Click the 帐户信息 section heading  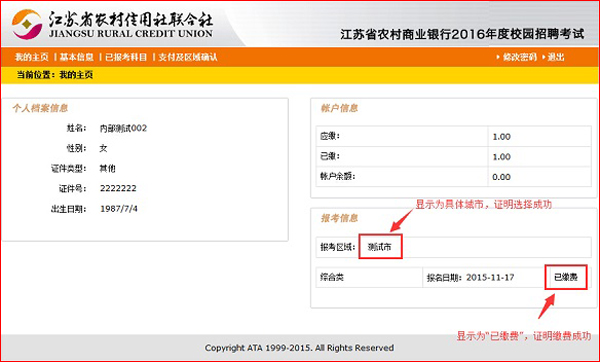pyautogui.click(x=339, y=108)
